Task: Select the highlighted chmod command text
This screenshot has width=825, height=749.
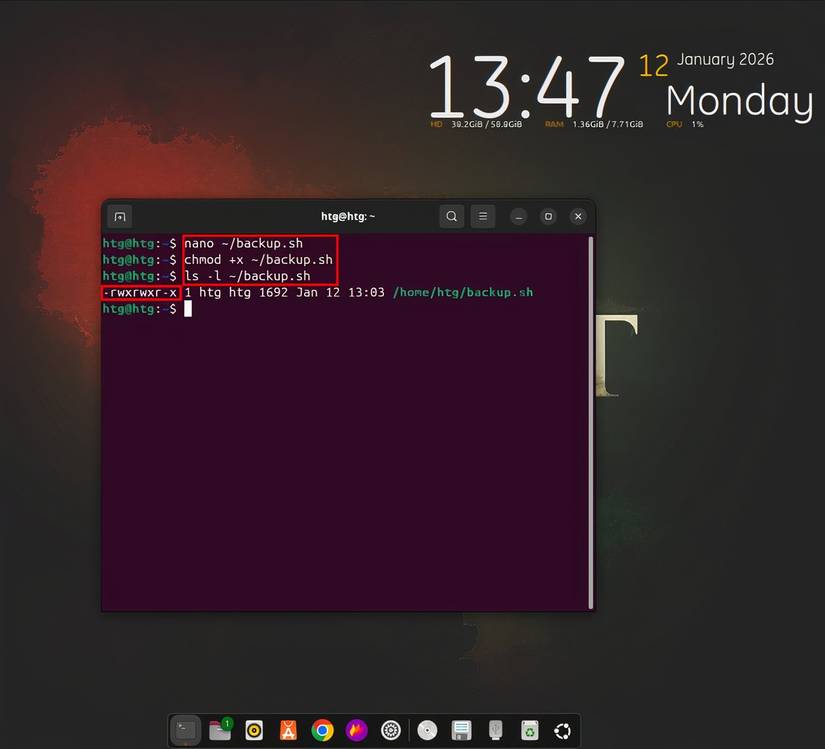Action: tap(260, 259)
